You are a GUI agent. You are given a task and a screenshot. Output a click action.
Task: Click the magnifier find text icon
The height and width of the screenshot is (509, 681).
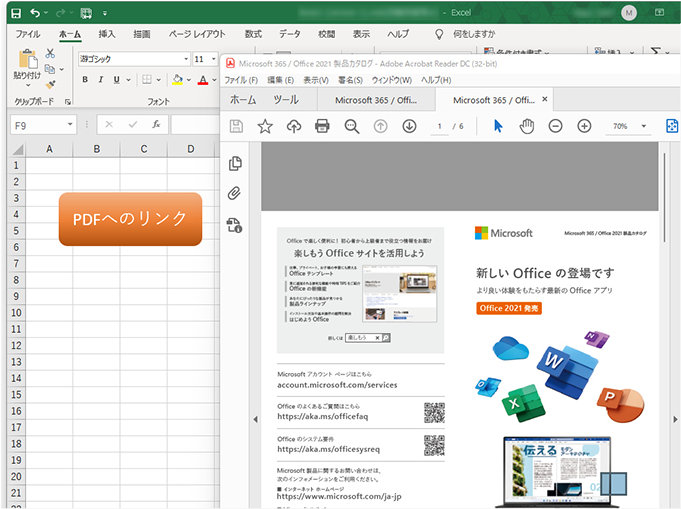point(351,126)
